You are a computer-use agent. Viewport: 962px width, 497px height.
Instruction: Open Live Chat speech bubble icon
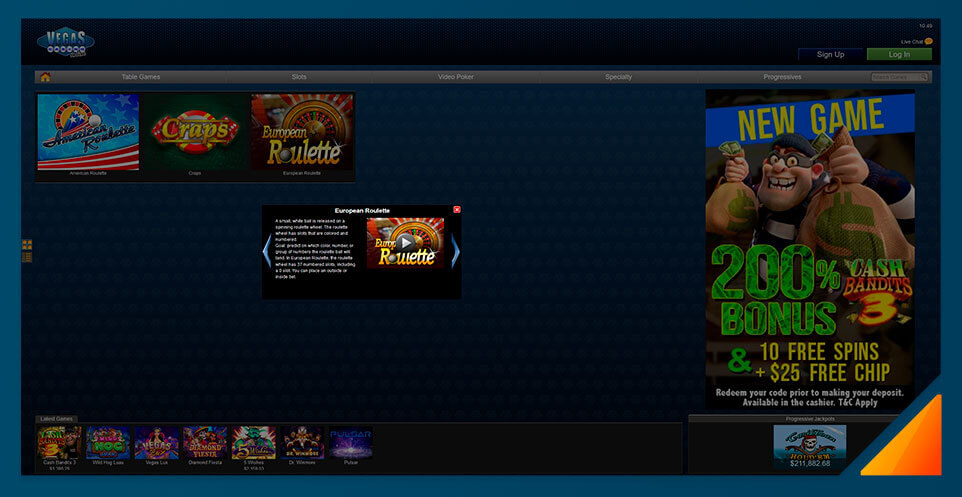(929, 41)
